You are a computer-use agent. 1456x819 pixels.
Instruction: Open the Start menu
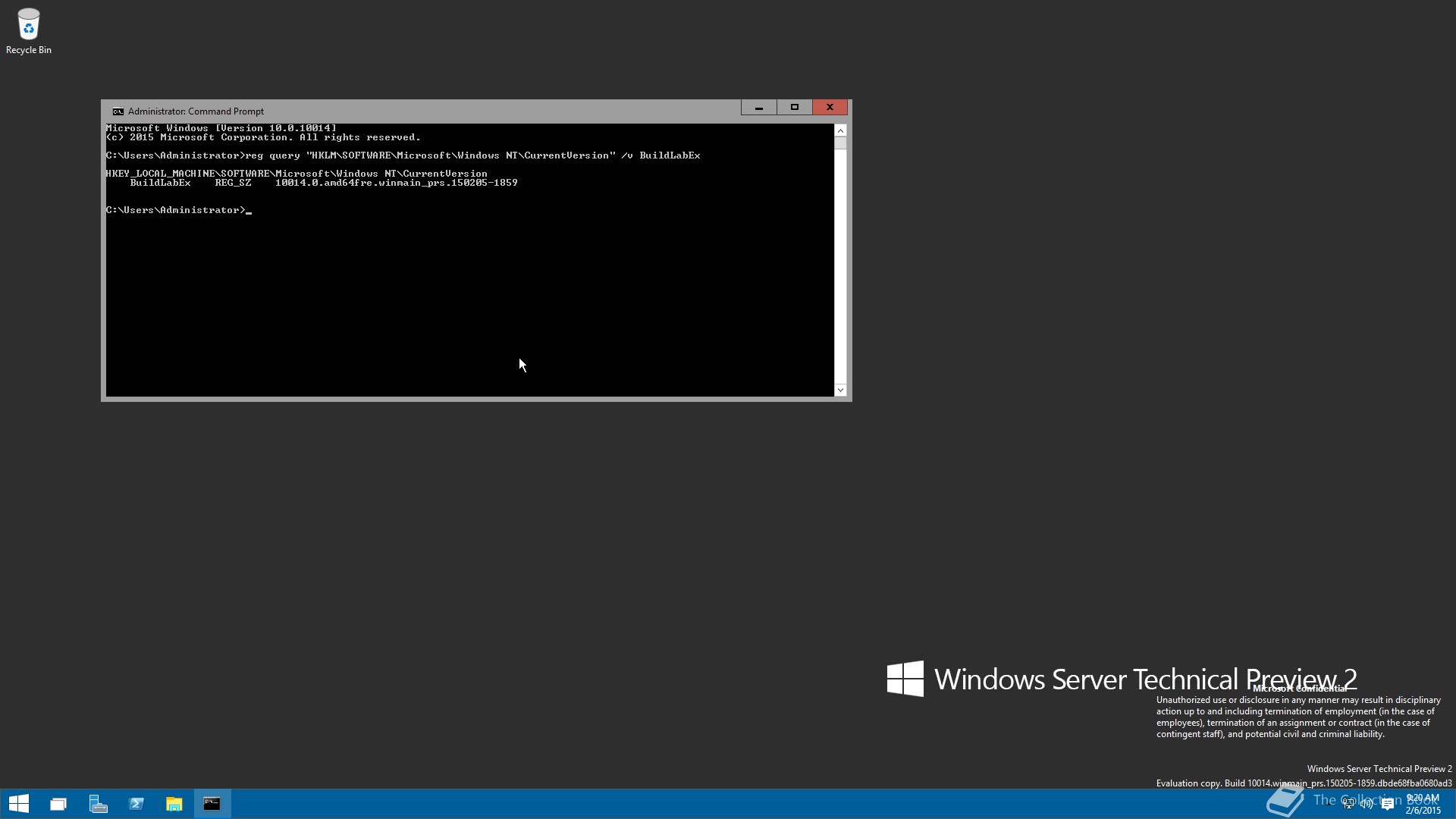pyautogui.click(x=19, y=804)
